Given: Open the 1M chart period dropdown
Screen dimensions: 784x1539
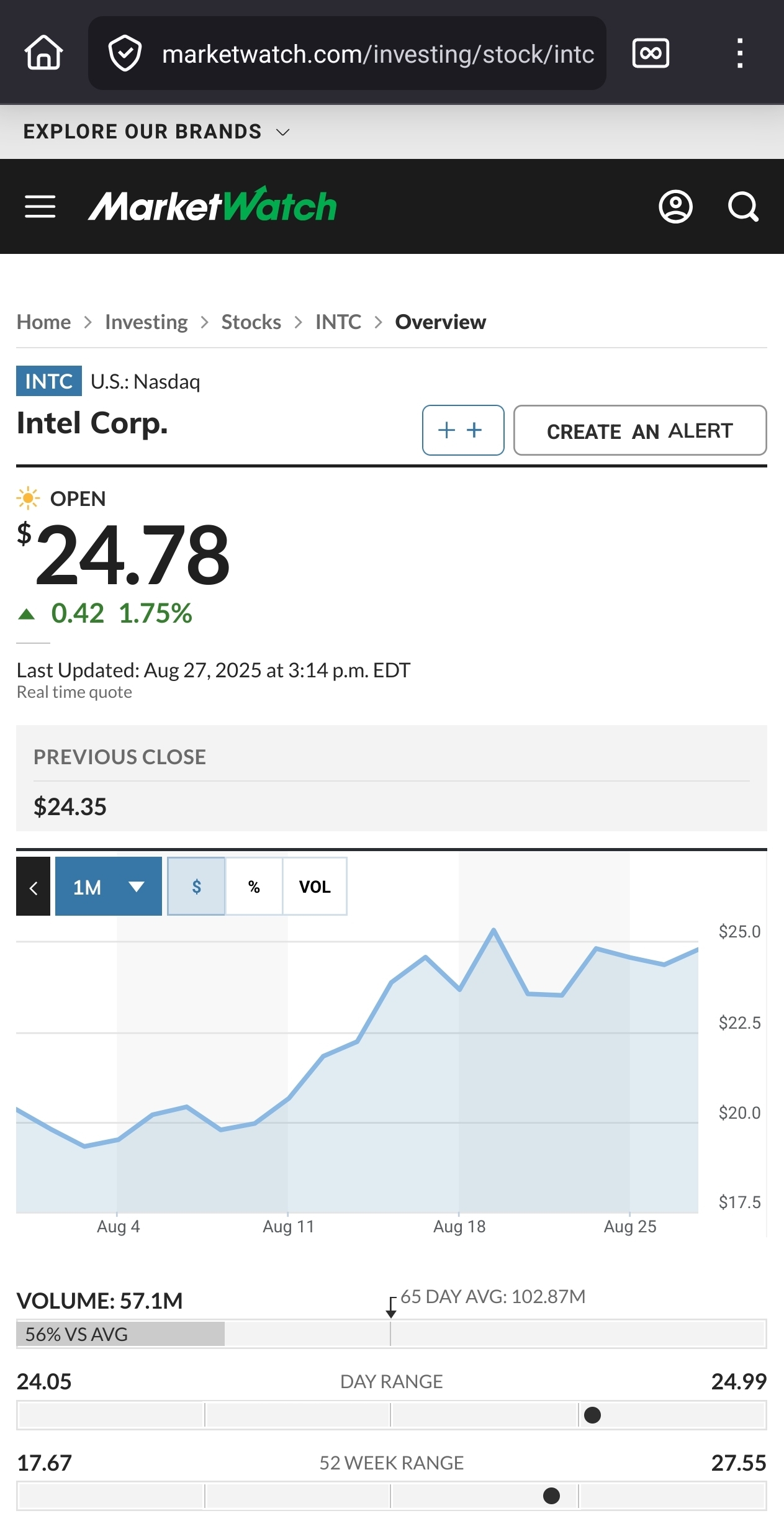Looking at the screenshot, I should pos(109,887).
